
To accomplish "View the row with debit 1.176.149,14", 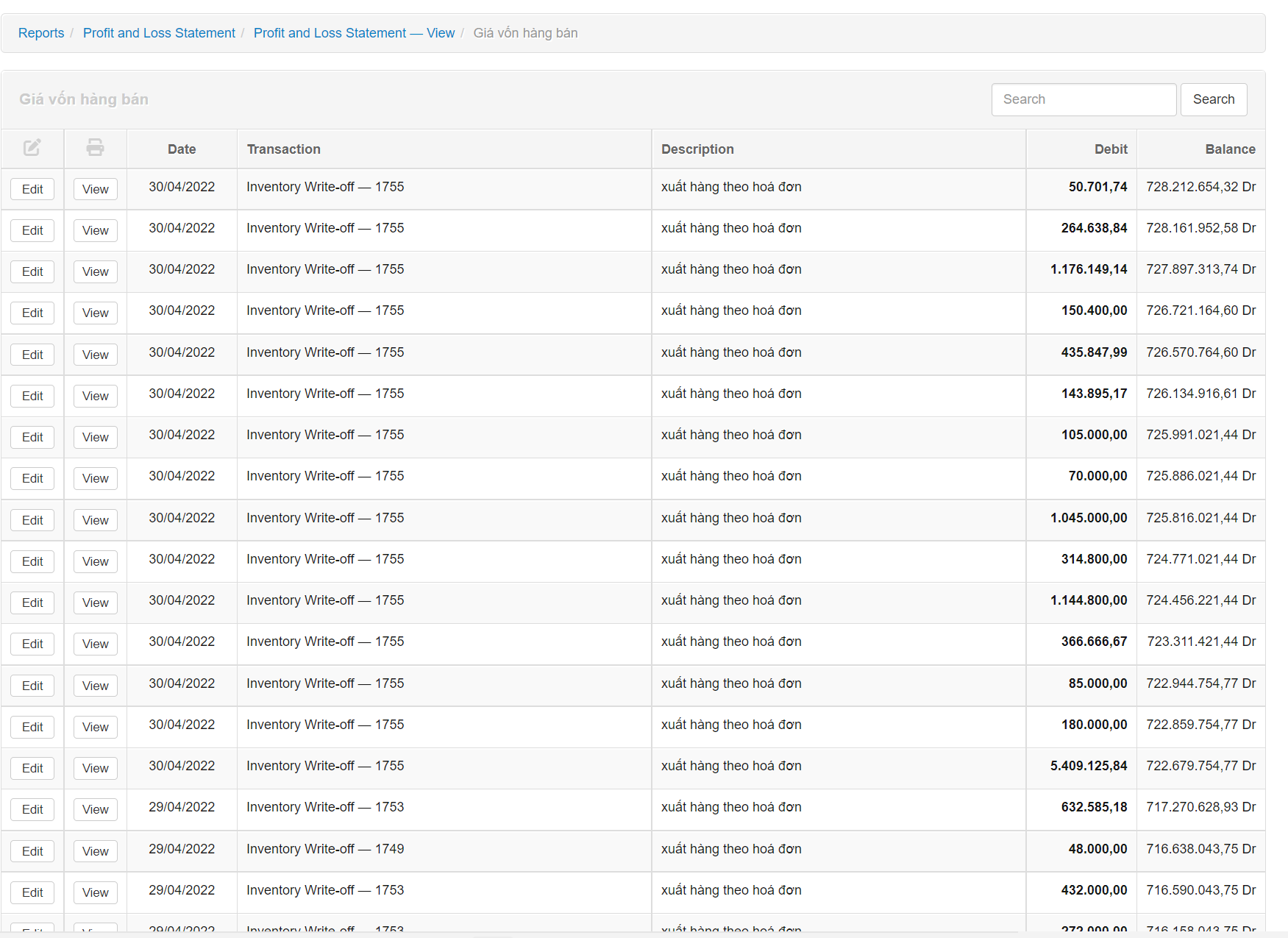I will (x=96, y=271).
